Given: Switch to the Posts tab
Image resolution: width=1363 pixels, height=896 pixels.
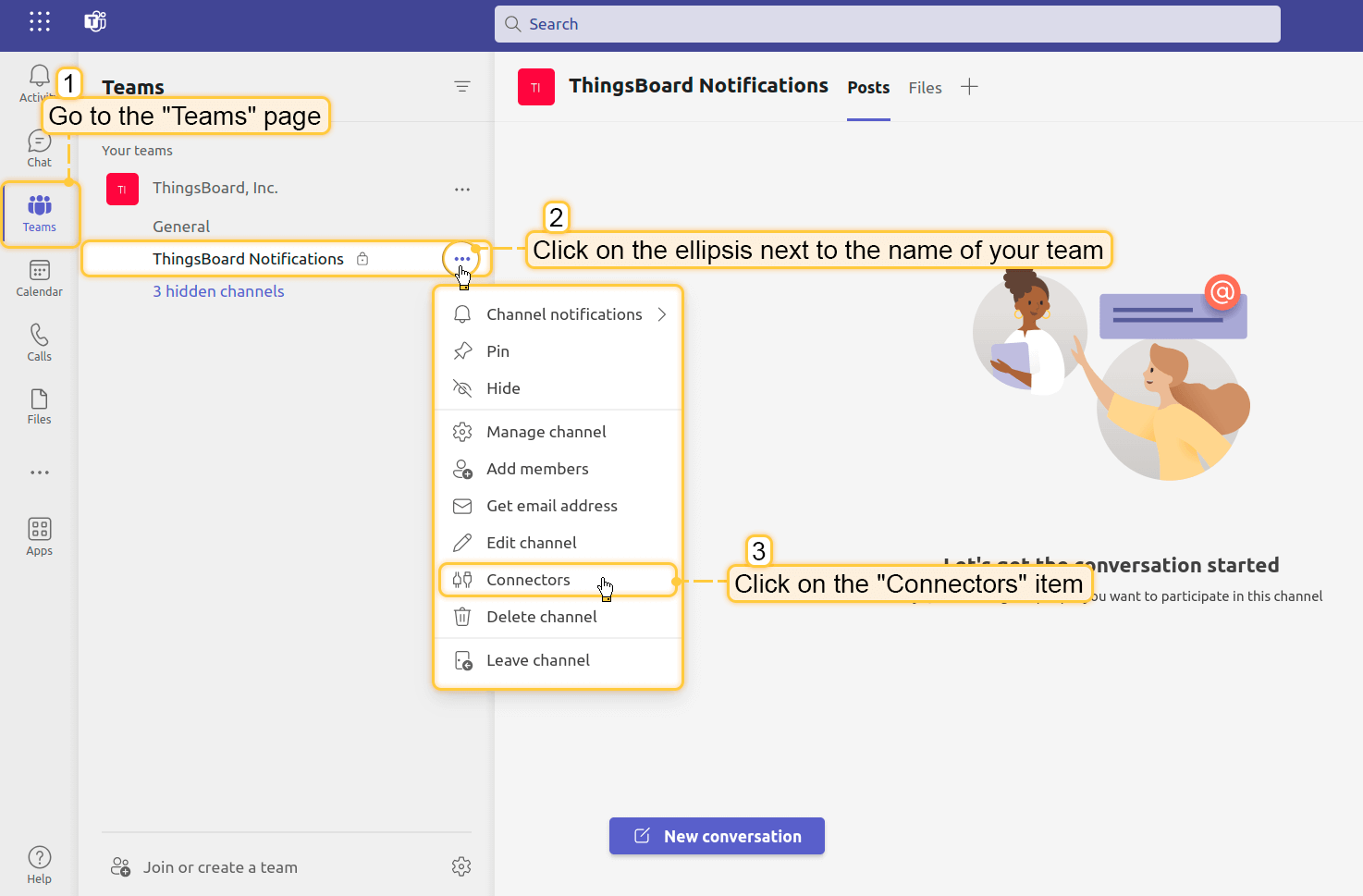Looking at the screenshot, I should (868, 88).
